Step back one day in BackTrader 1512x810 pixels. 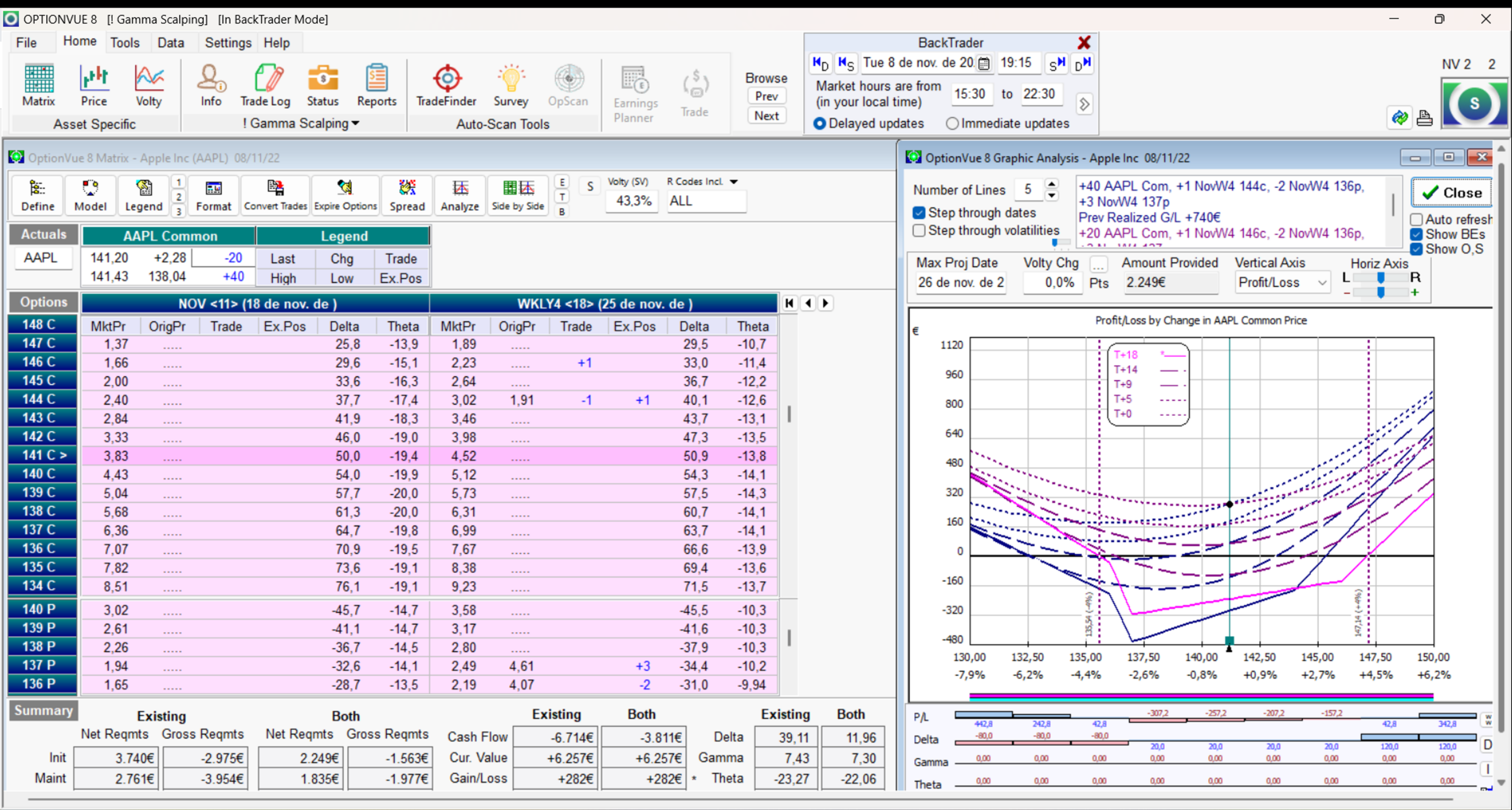pyautogui.click(x=820, y=63)
